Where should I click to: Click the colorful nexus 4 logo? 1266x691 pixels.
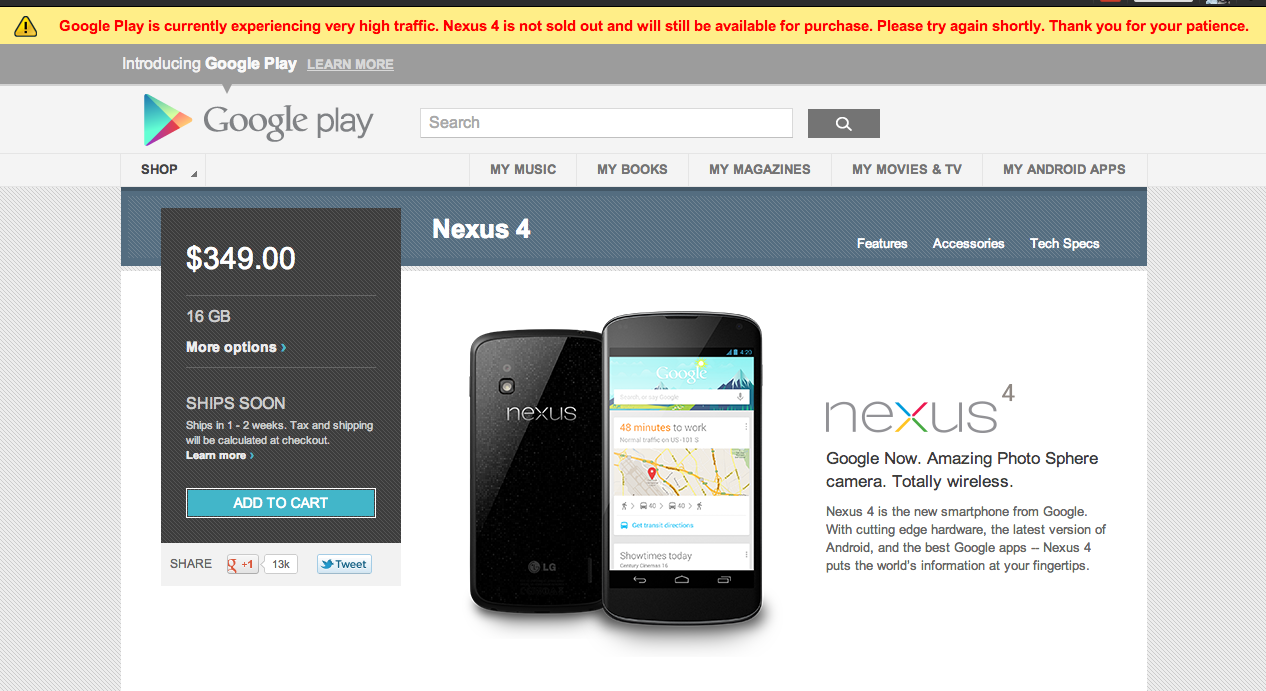click(x=920, y=409)
